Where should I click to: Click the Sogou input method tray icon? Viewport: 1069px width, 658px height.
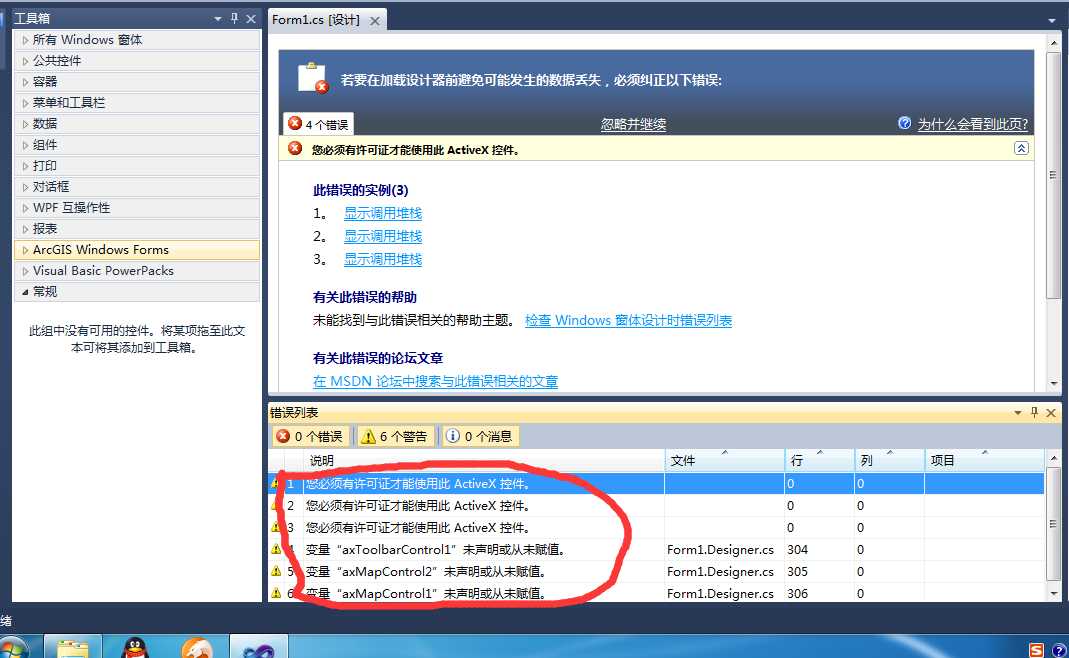click(1036, 650)
